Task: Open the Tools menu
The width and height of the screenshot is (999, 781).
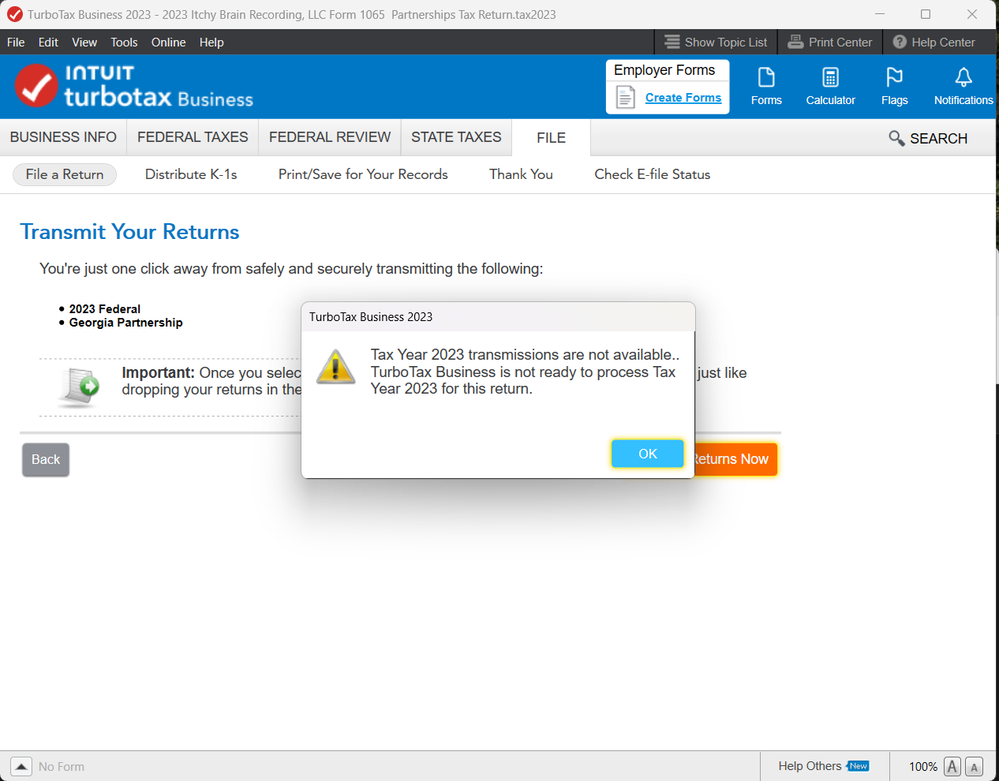Action: pos(124,42)
